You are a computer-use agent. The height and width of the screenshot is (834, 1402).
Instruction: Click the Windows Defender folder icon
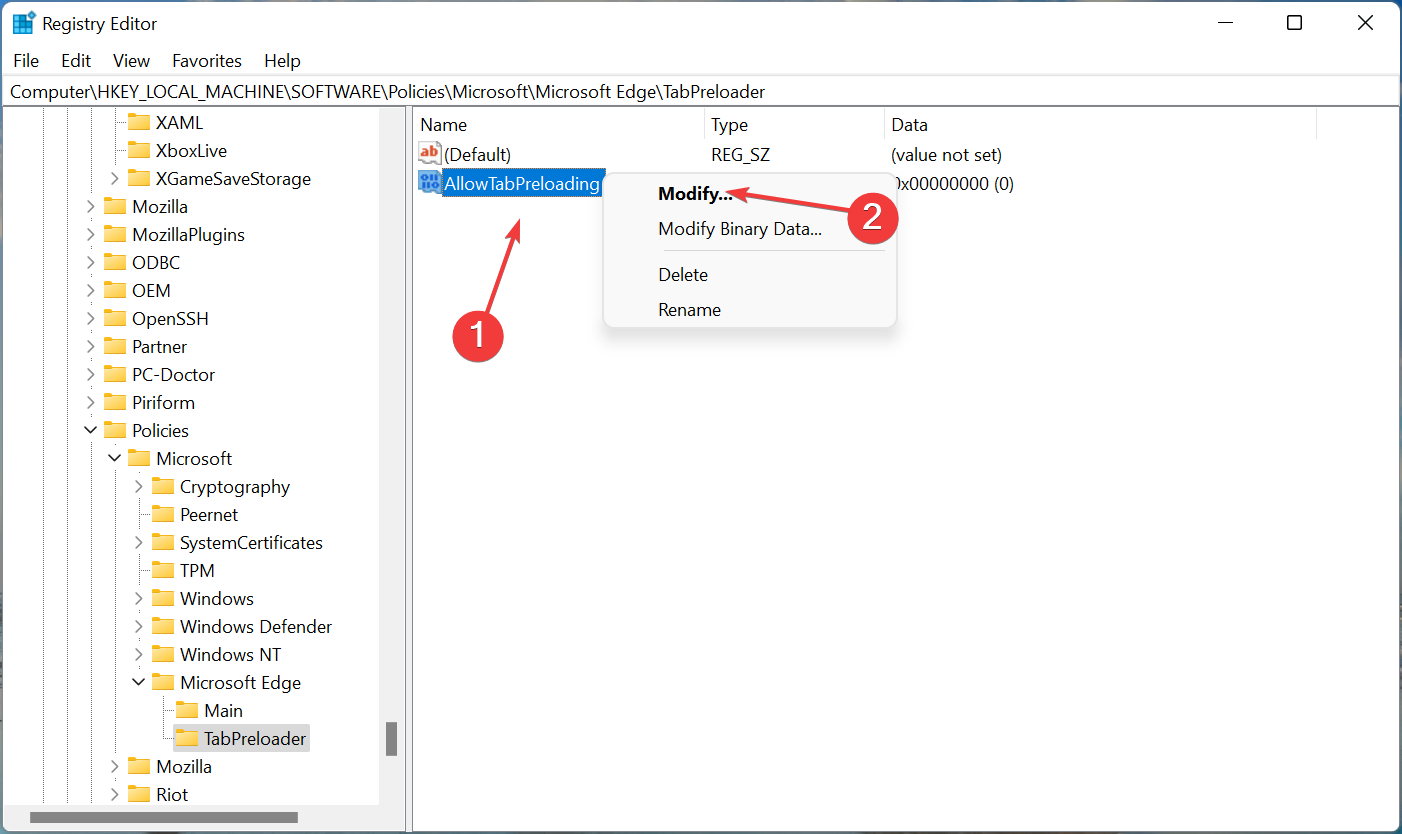pos(163,626)
